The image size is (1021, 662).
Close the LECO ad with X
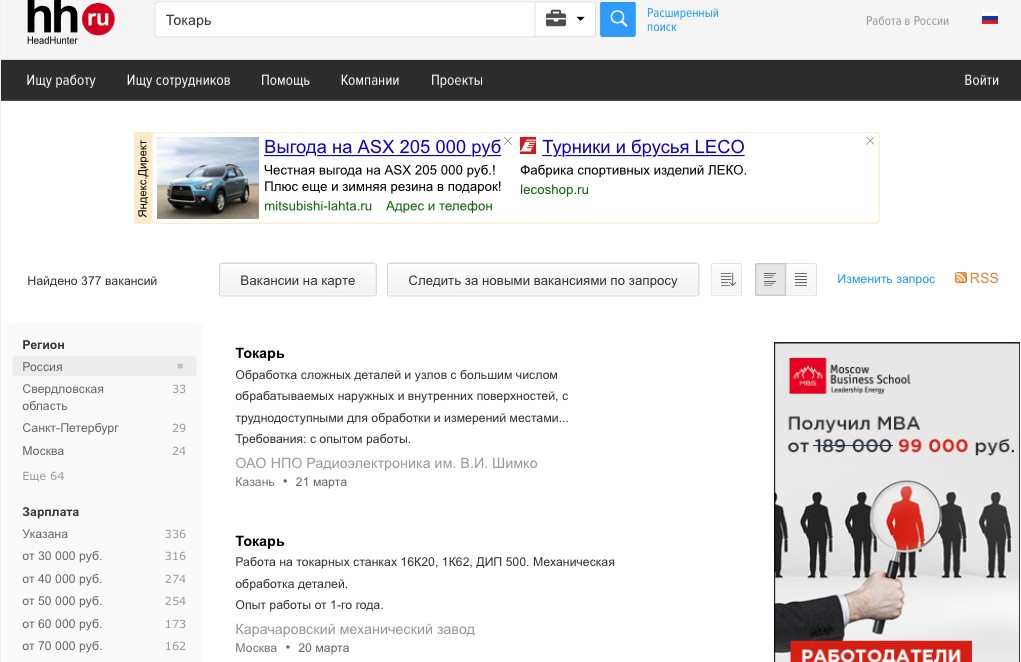click(x=870, y=142)
